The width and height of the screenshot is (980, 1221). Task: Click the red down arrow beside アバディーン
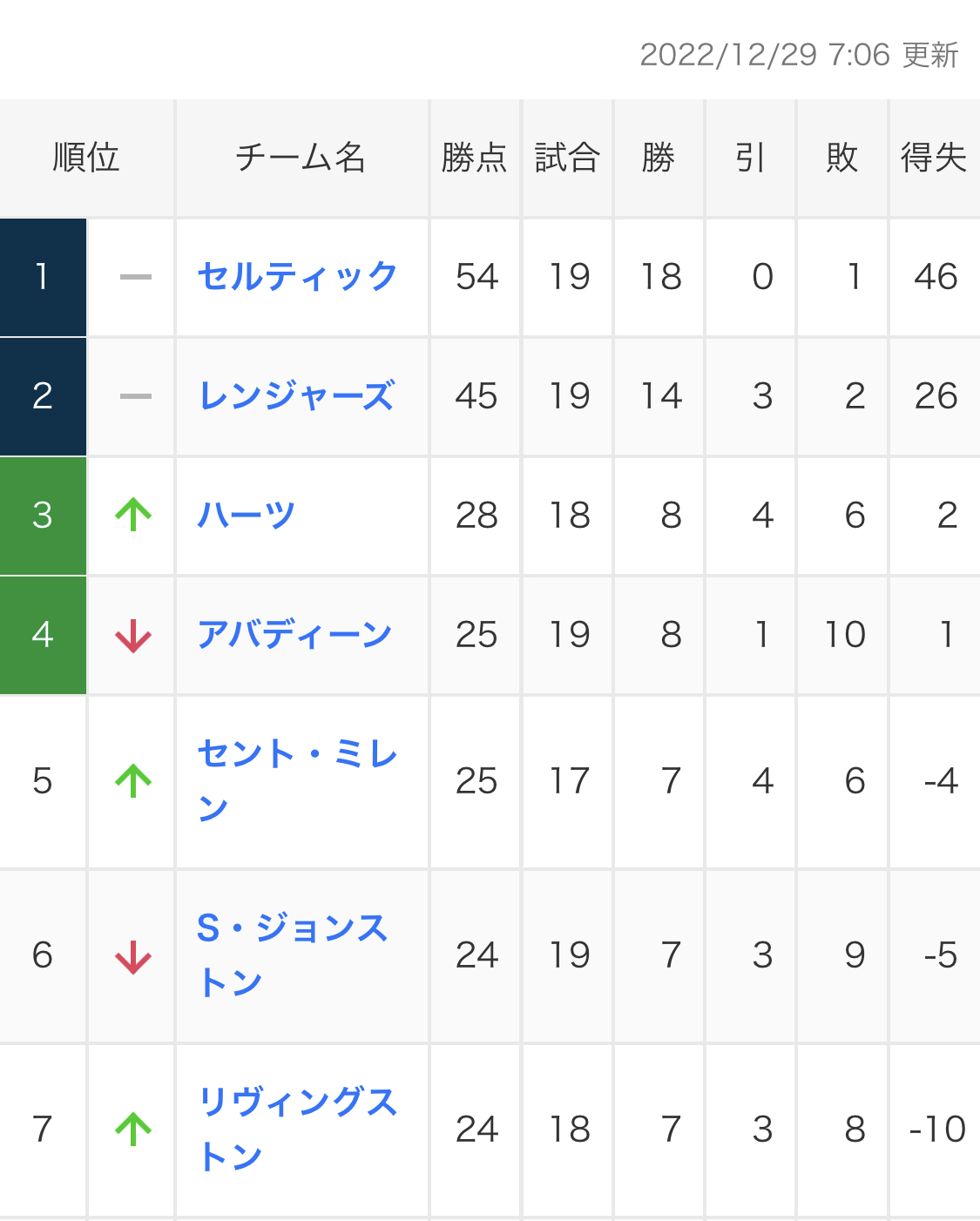tap(133, 635)
